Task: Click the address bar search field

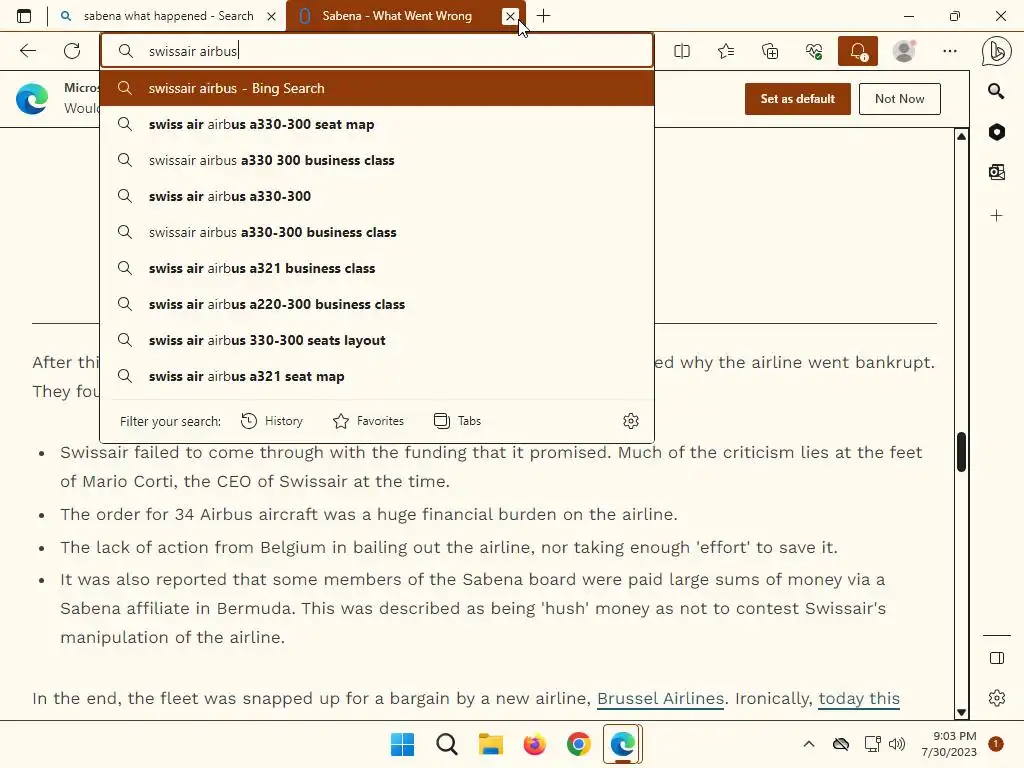Action: pyautogui.click(x=377, y=51)
